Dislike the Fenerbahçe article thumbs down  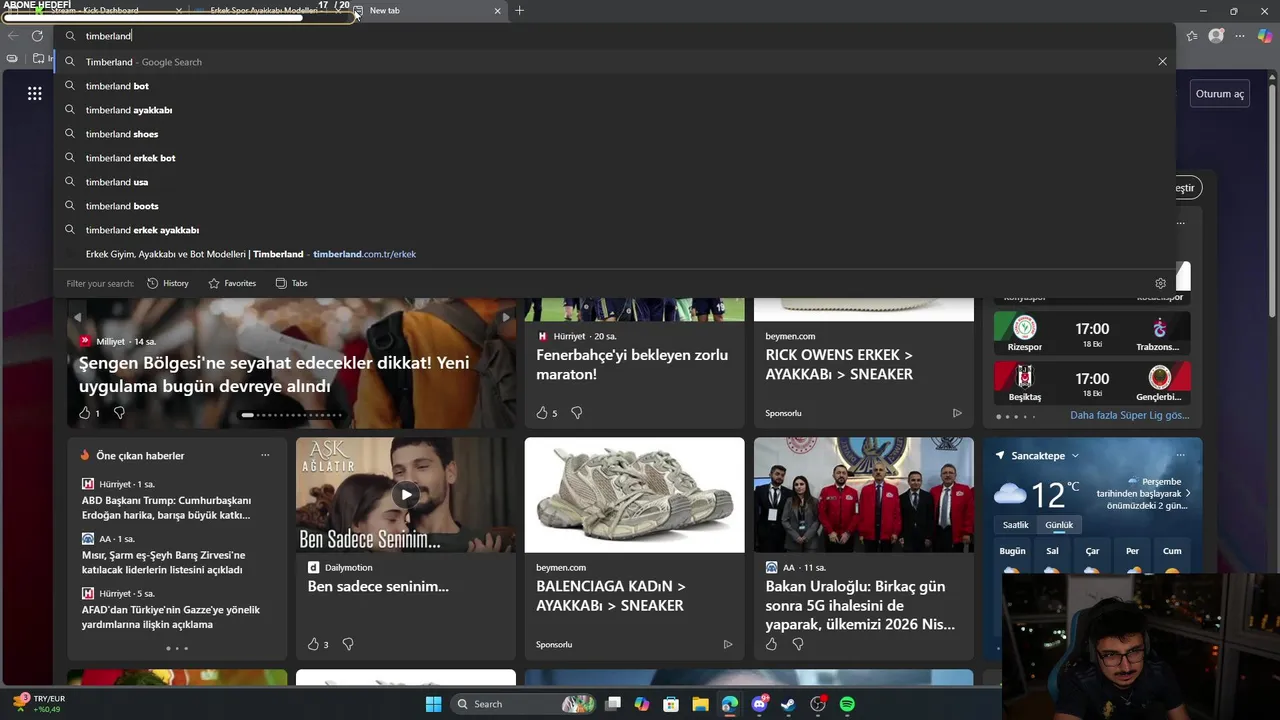point(576,413)
